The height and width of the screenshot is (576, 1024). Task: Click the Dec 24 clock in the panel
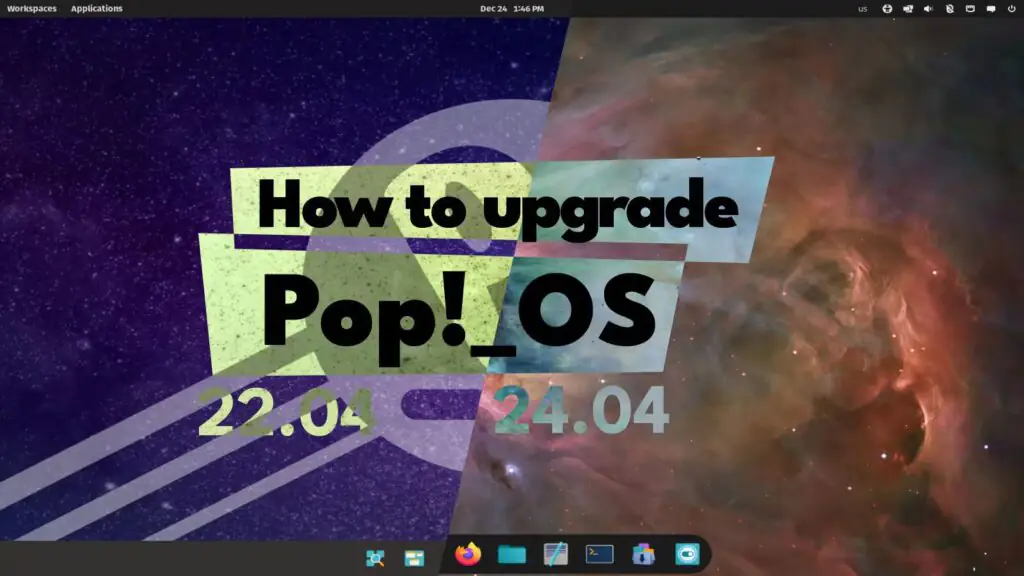(494, 8)
